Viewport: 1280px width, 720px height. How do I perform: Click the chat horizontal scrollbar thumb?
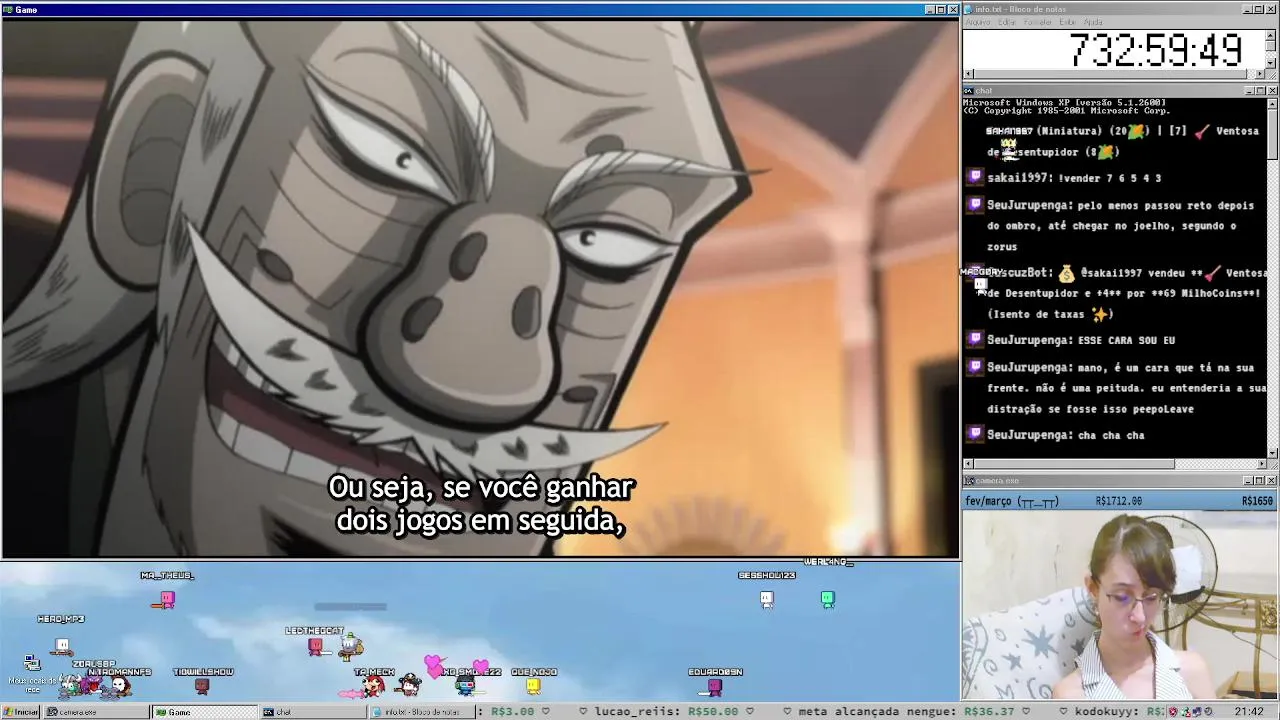click(1074, 464)
